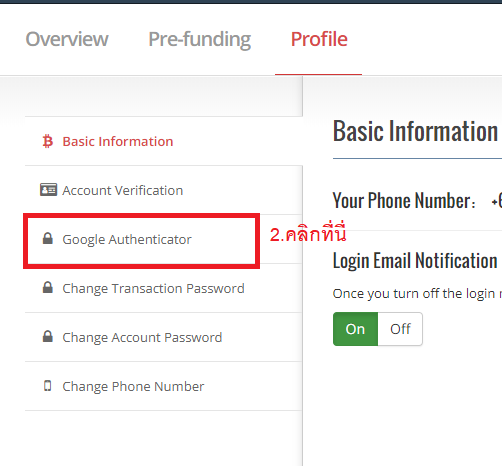Switch to the Overview tab
This screenshot has height=466, width=502.
(x=67, y=39)
